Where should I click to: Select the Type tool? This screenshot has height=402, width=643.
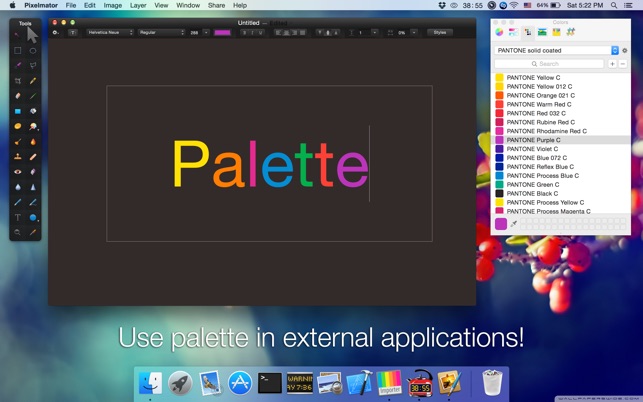click(x=18, y=217)
